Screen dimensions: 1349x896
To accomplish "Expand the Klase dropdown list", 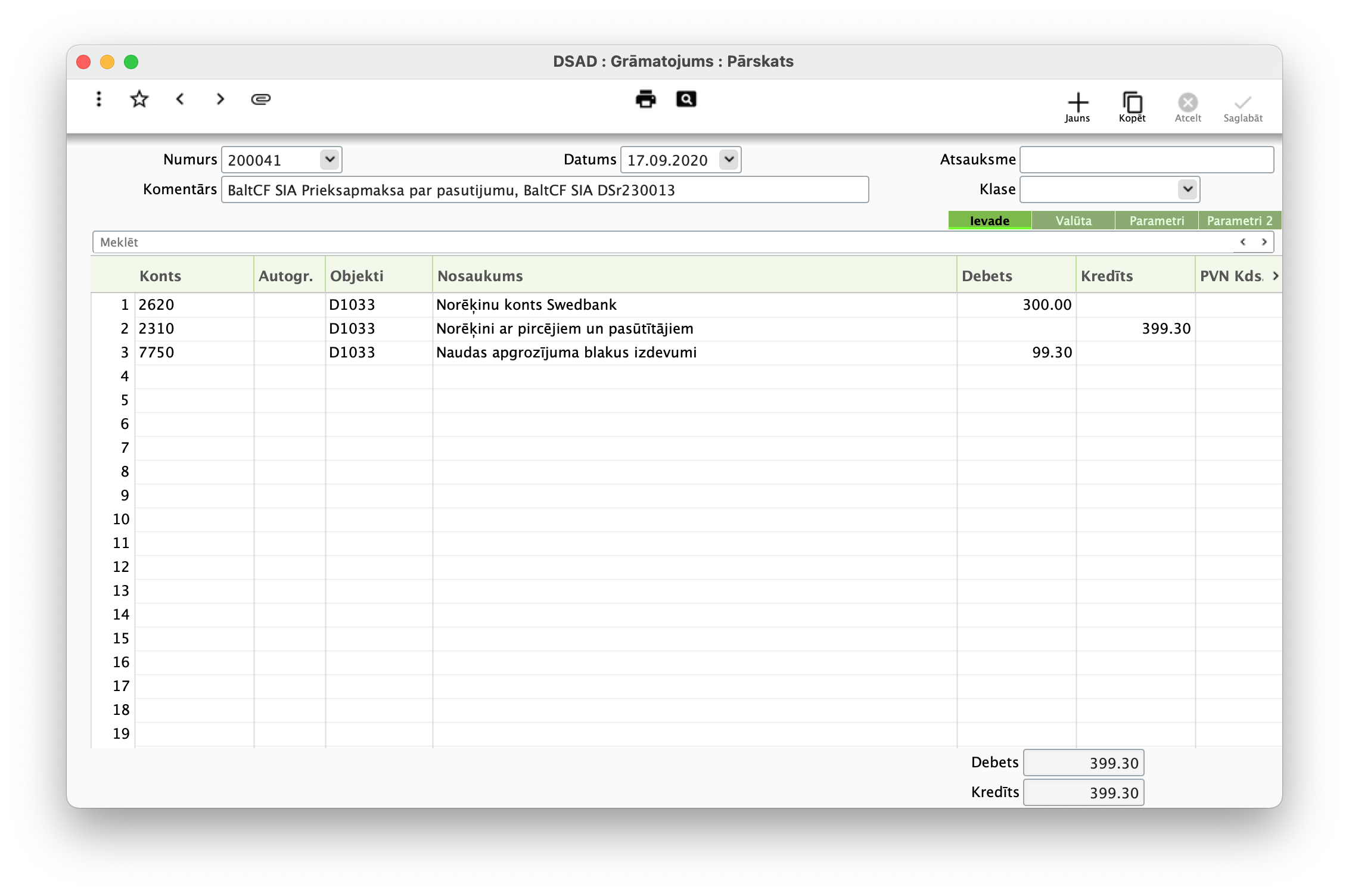I will pos(1188,189).
